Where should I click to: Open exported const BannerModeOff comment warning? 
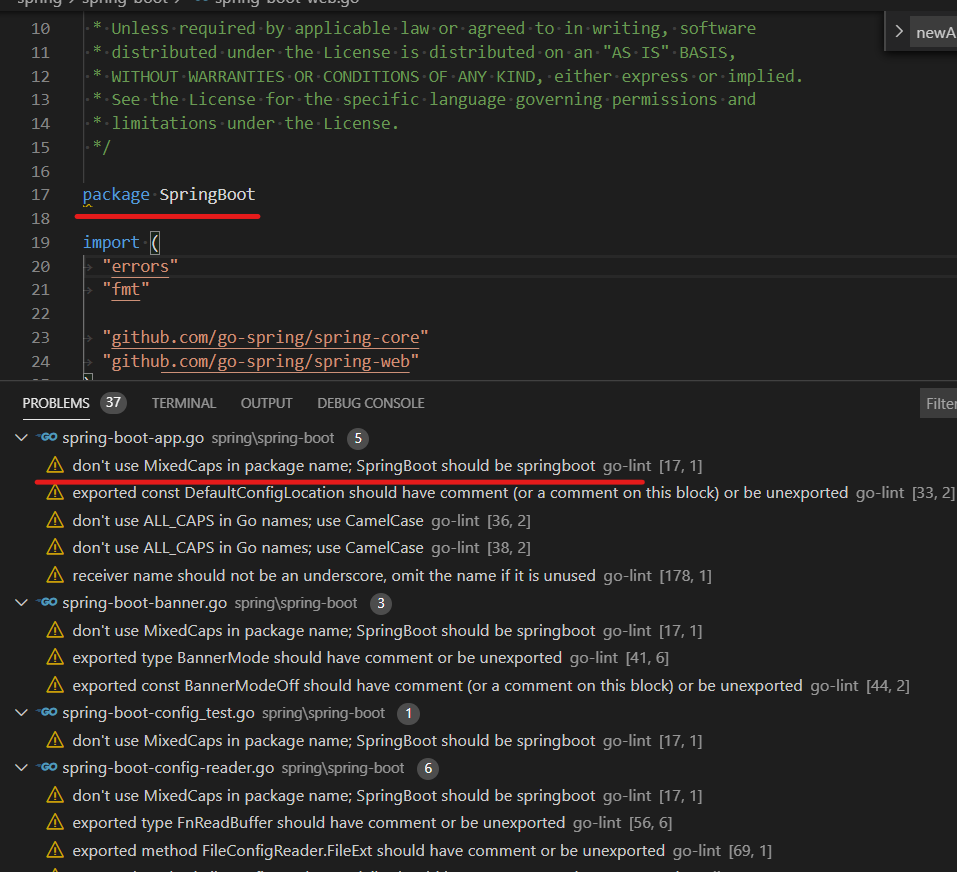pyautogui.click(x=437, y=685)
